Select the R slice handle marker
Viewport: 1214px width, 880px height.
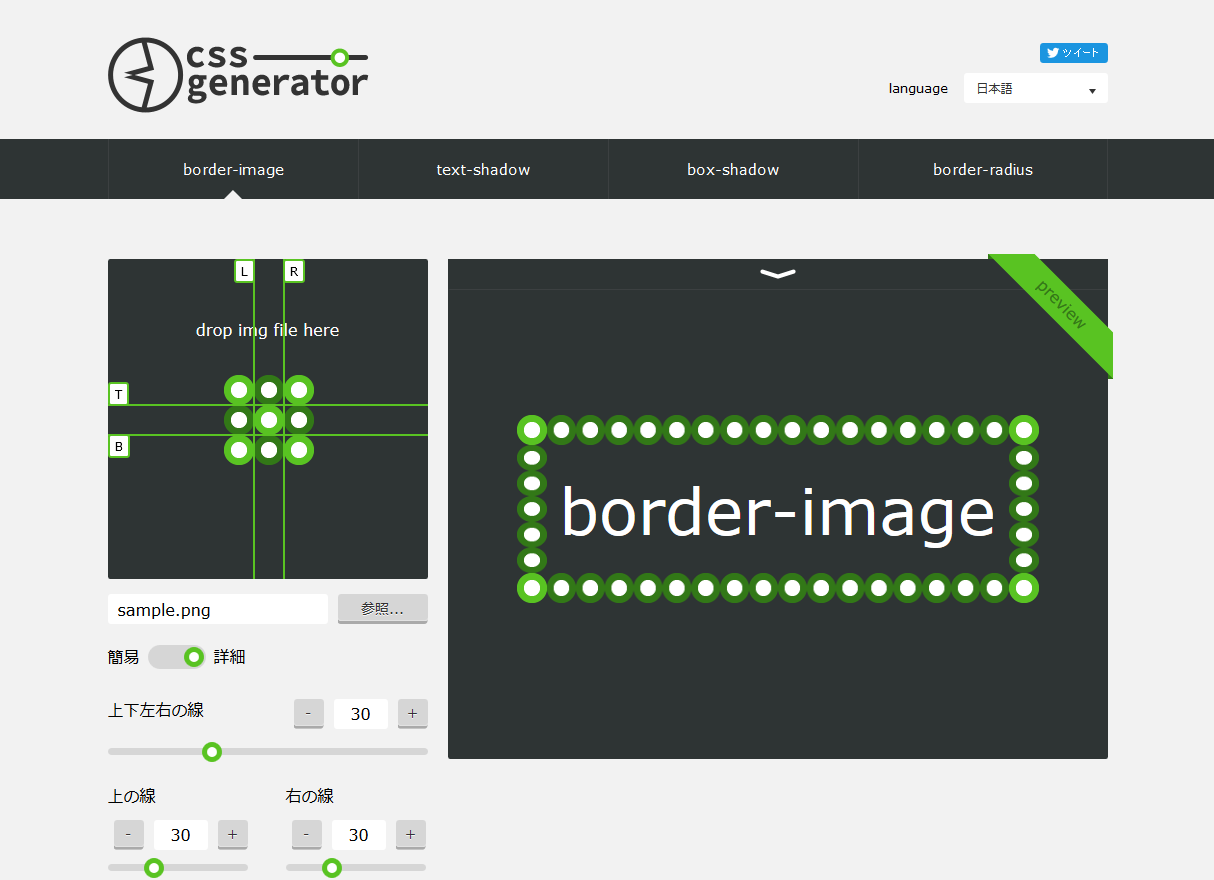(x=294, y=271)
